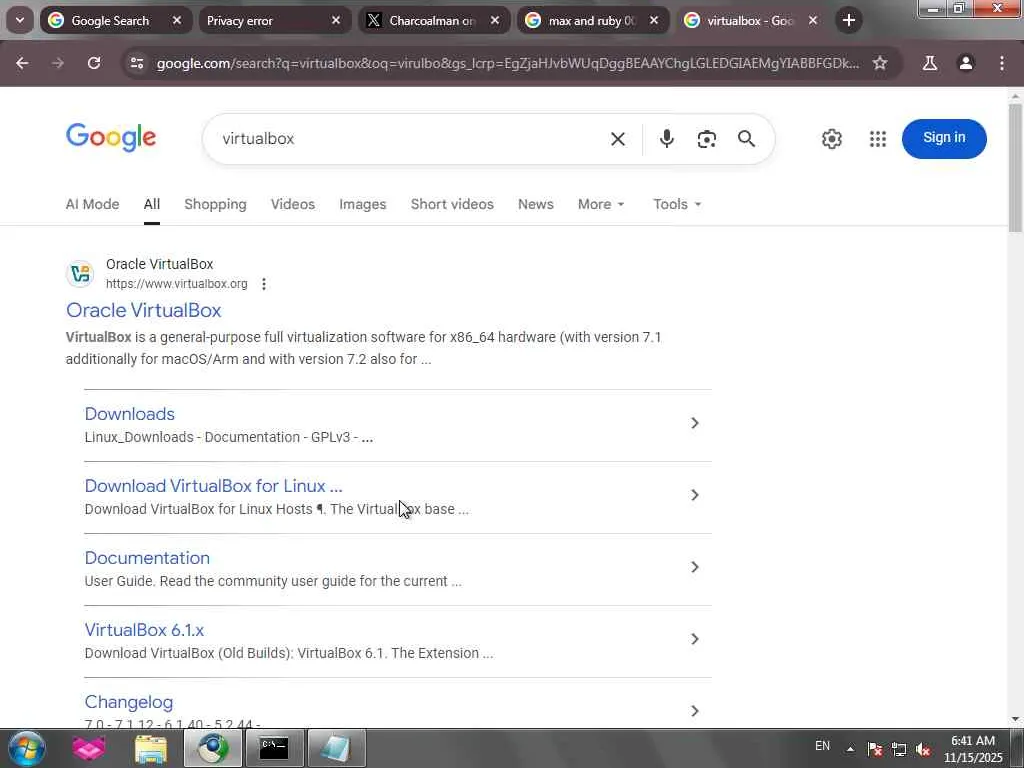Click the network tray icon
The image size is (1024, 768).
pos(899,749)
